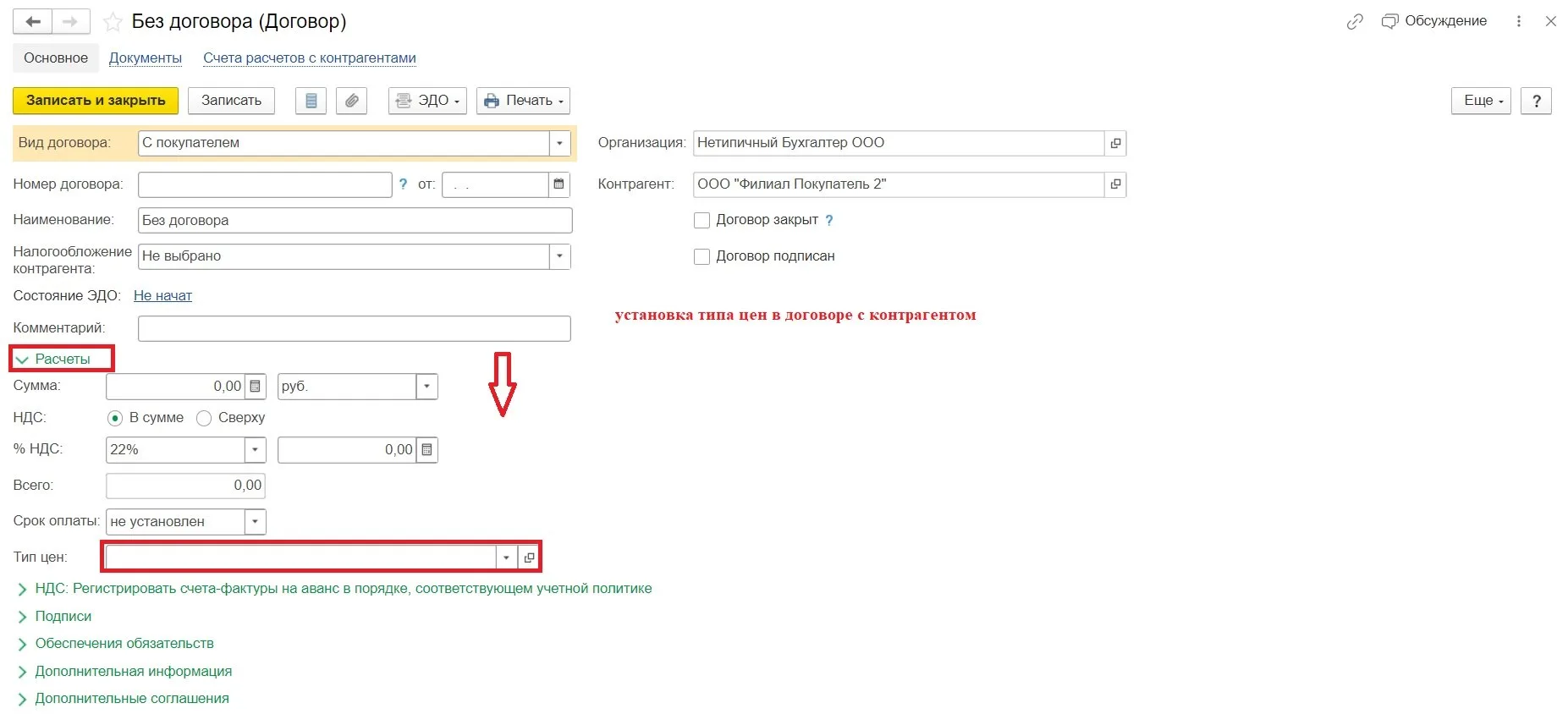Open attached files with the paperclip icon
The width and height of the screenshot is (1568, 725).
(x=351, y=101)
